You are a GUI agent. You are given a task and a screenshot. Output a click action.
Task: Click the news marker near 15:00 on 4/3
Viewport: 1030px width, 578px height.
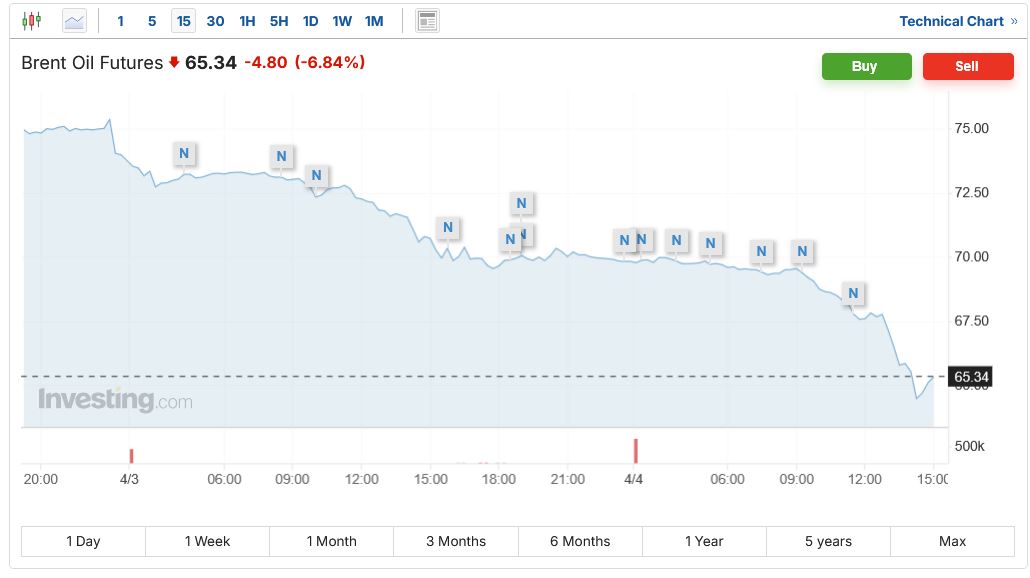coord(448,227)
